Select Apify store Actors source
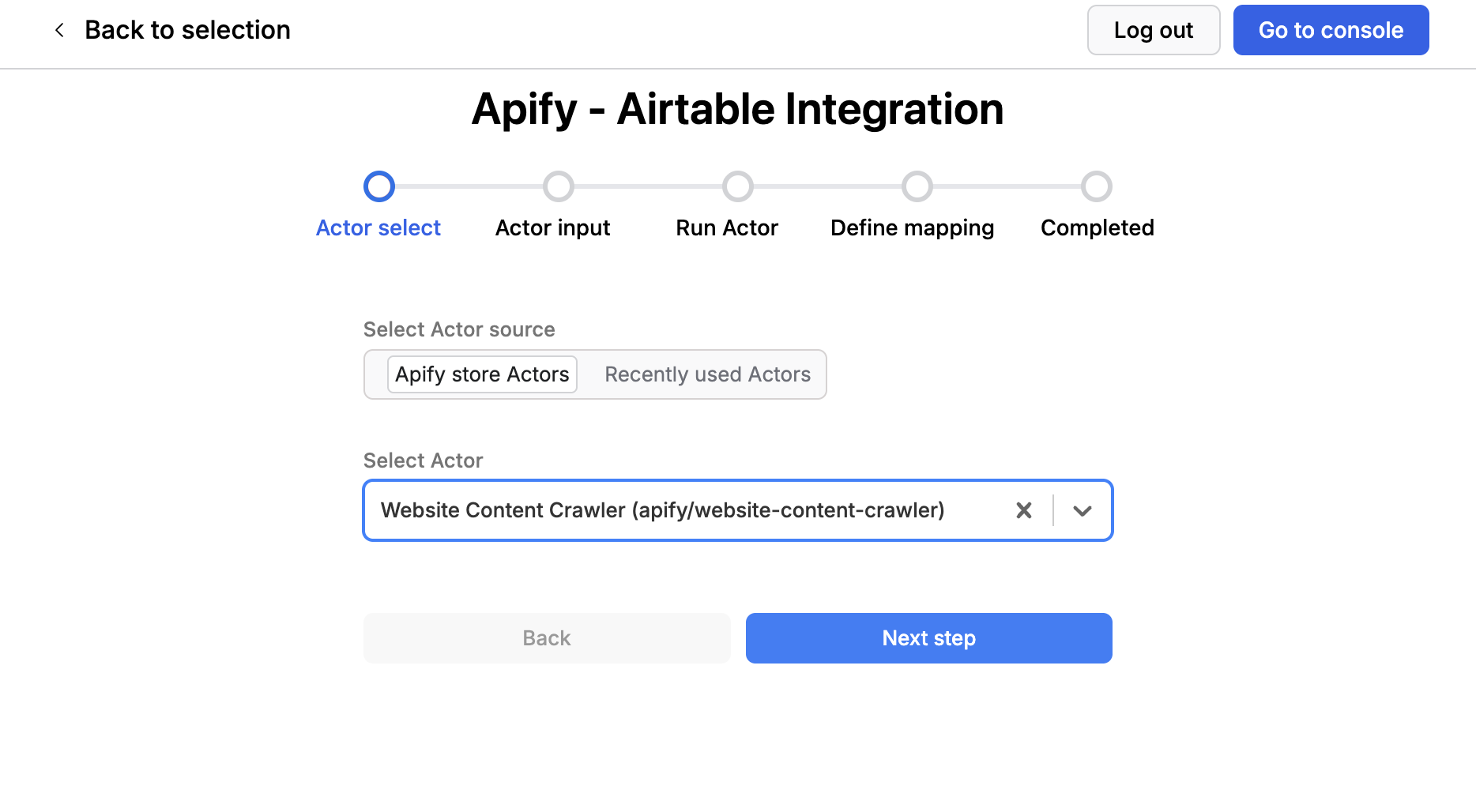Viewport: 1476px width, 812px height. (x=482, y=374)
